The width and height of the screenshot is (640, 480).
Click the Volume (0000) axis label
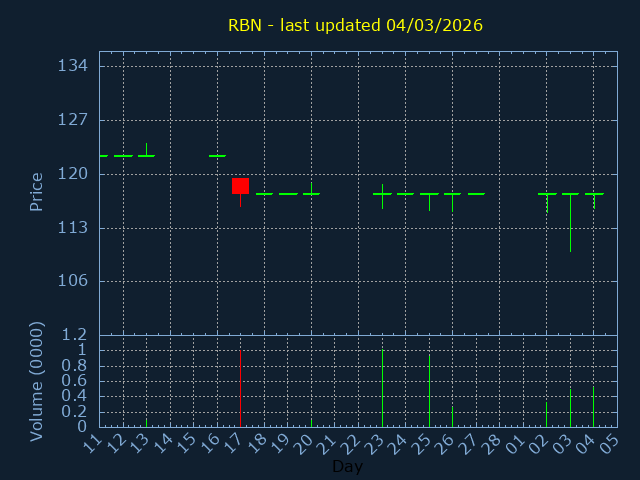(x=37, y=381)
